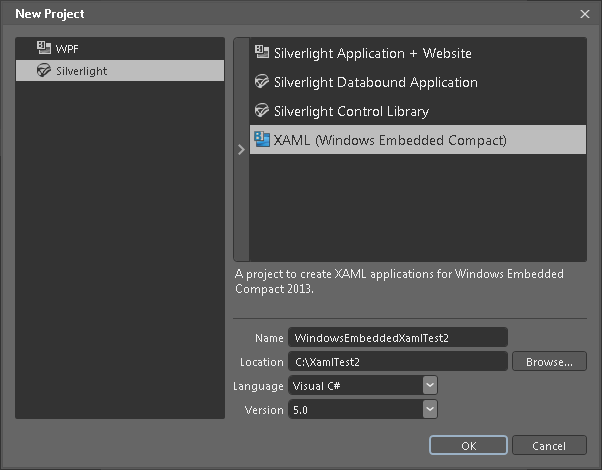Image resolution: width=602 pixels, height=470 pixels.
Task: Click the WPF category icon
Action: [44, 48]
